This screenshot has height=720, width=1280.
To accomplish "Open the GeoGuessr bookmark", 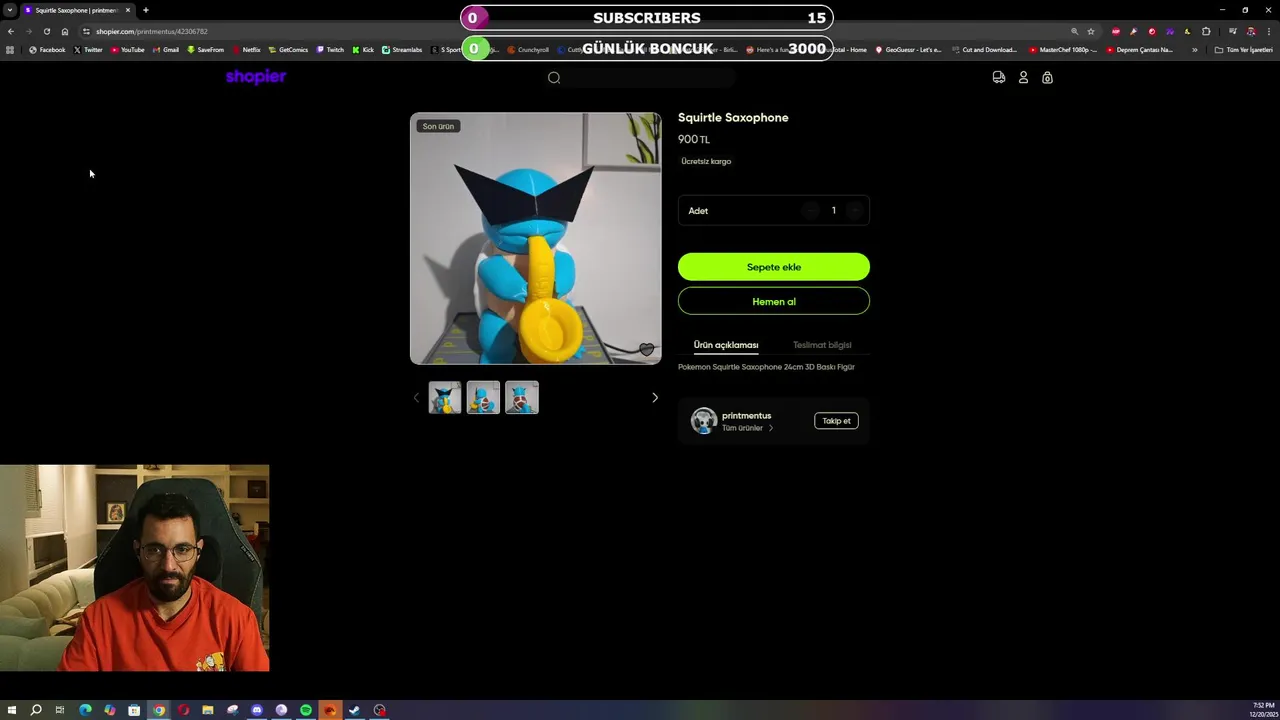I will coord(908,50).
